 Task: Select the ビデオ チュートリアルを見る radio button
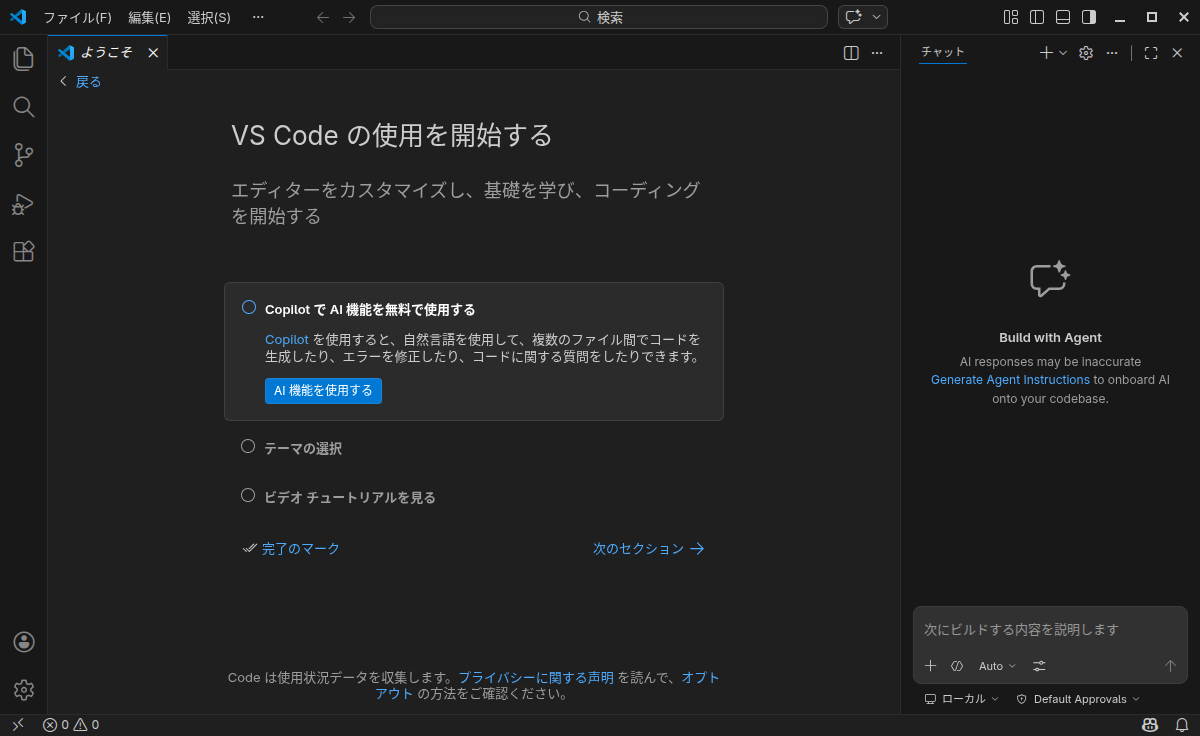[248, 494]
